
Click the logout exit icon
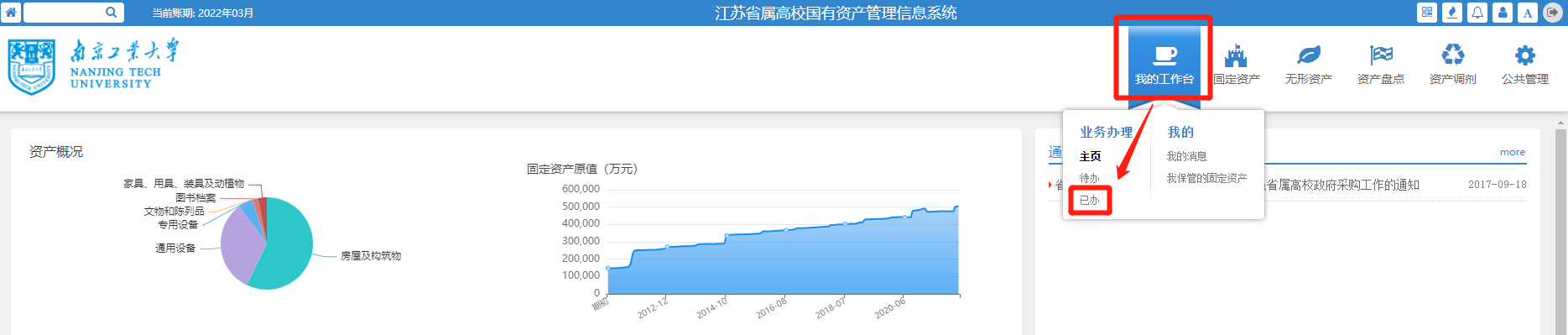(1553, 13)
